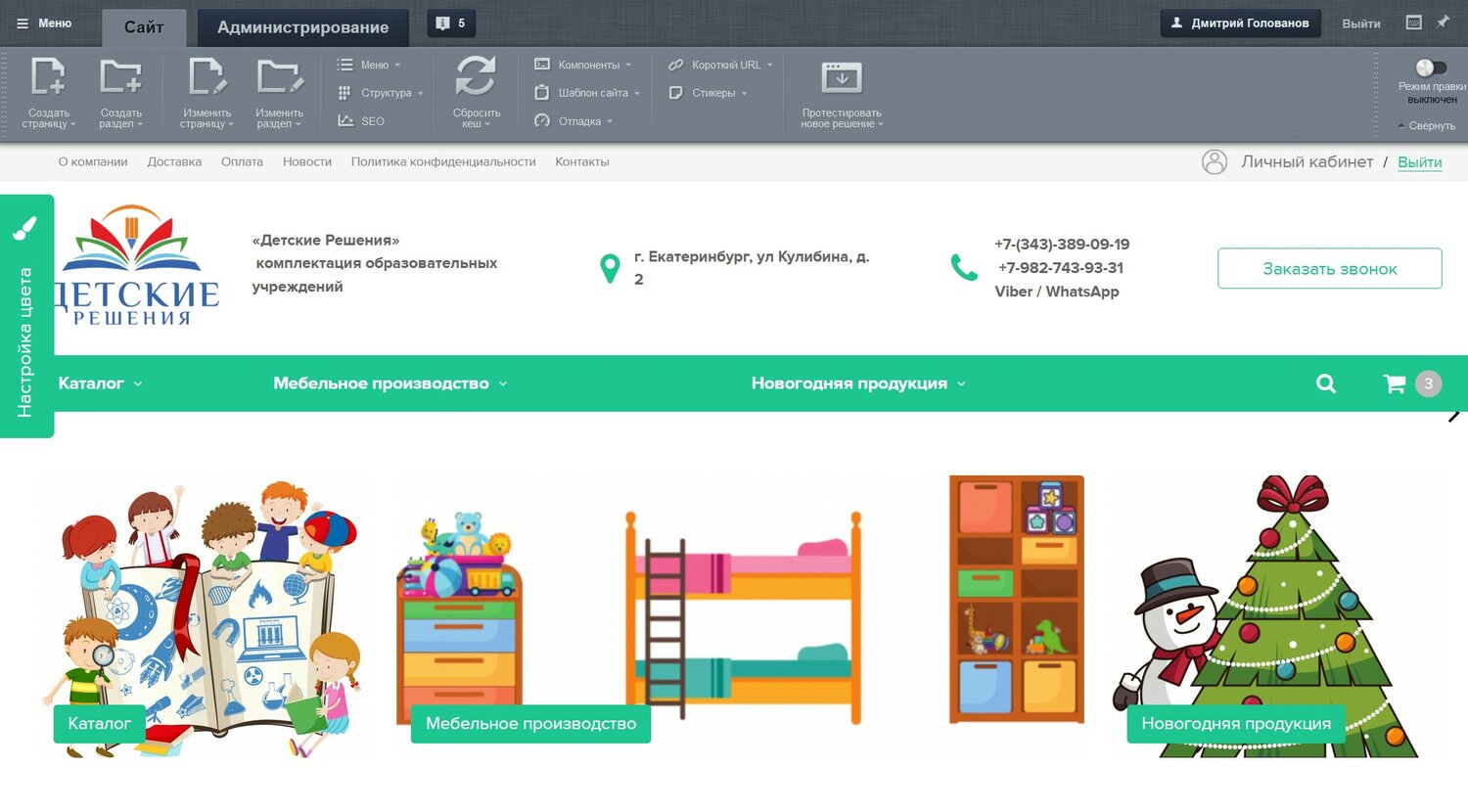
Task: Open the Оплата page link
Action: click(x=242, y=162)
